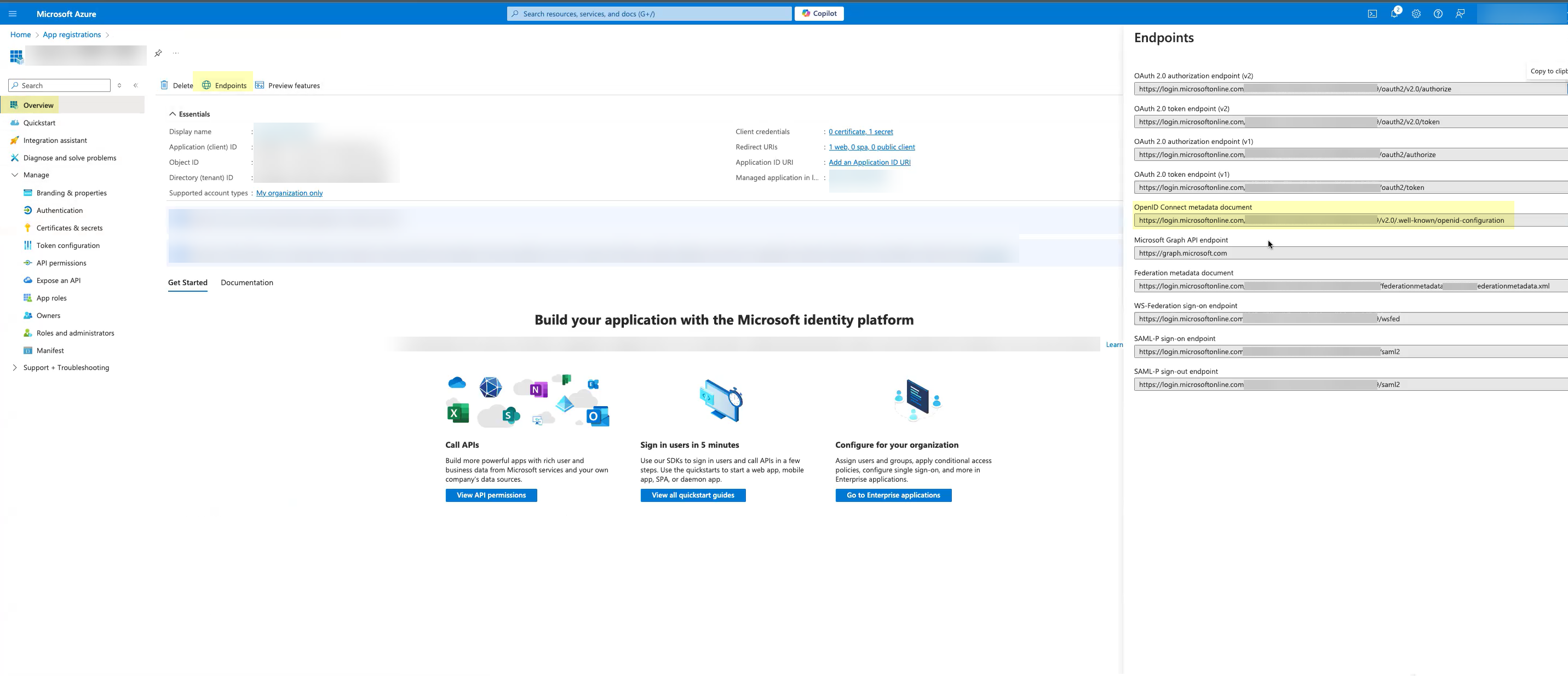This screenshot has width=1568, height=676.
Task: Switch to the Documentation tab
Action: click(246, 282)
